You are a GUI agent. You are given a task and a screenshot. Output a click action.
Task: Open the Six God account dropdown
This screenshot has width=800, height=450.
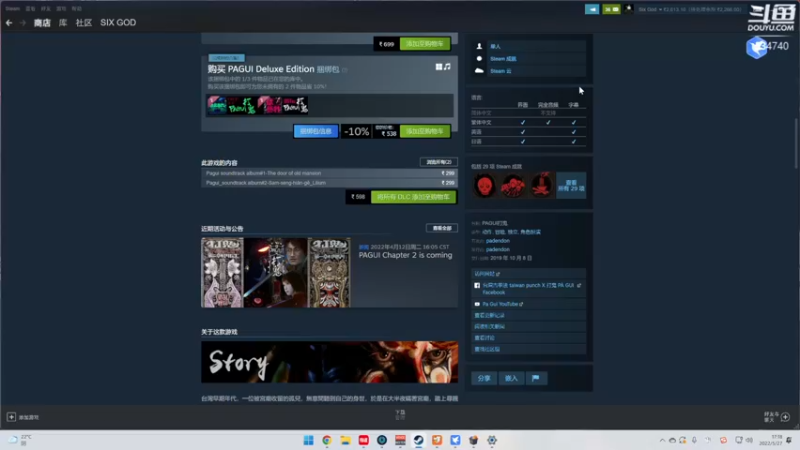(x=689, y=9)
